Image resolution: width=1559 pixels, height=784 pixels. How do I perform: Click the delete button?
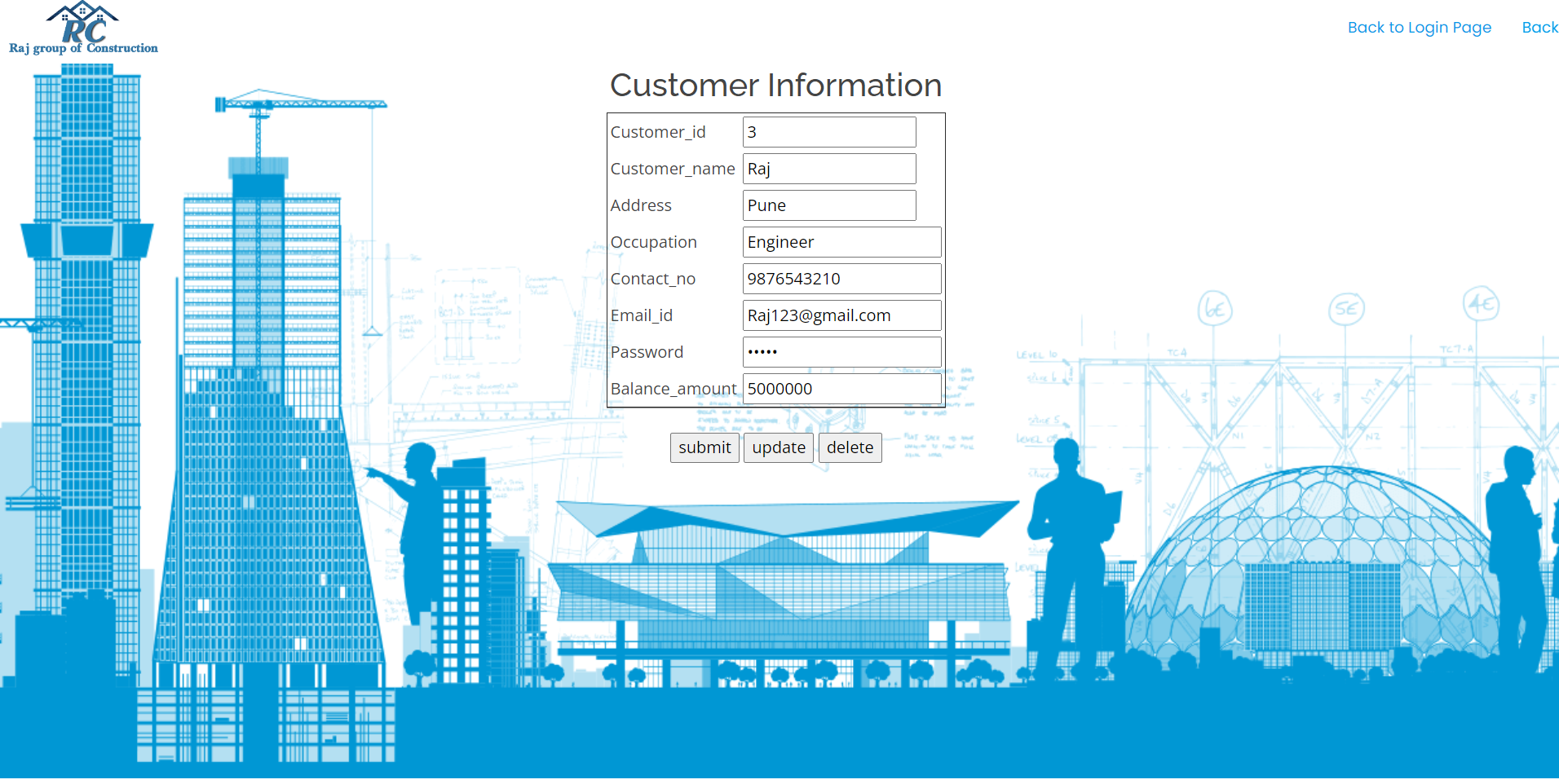click(850, 447)
